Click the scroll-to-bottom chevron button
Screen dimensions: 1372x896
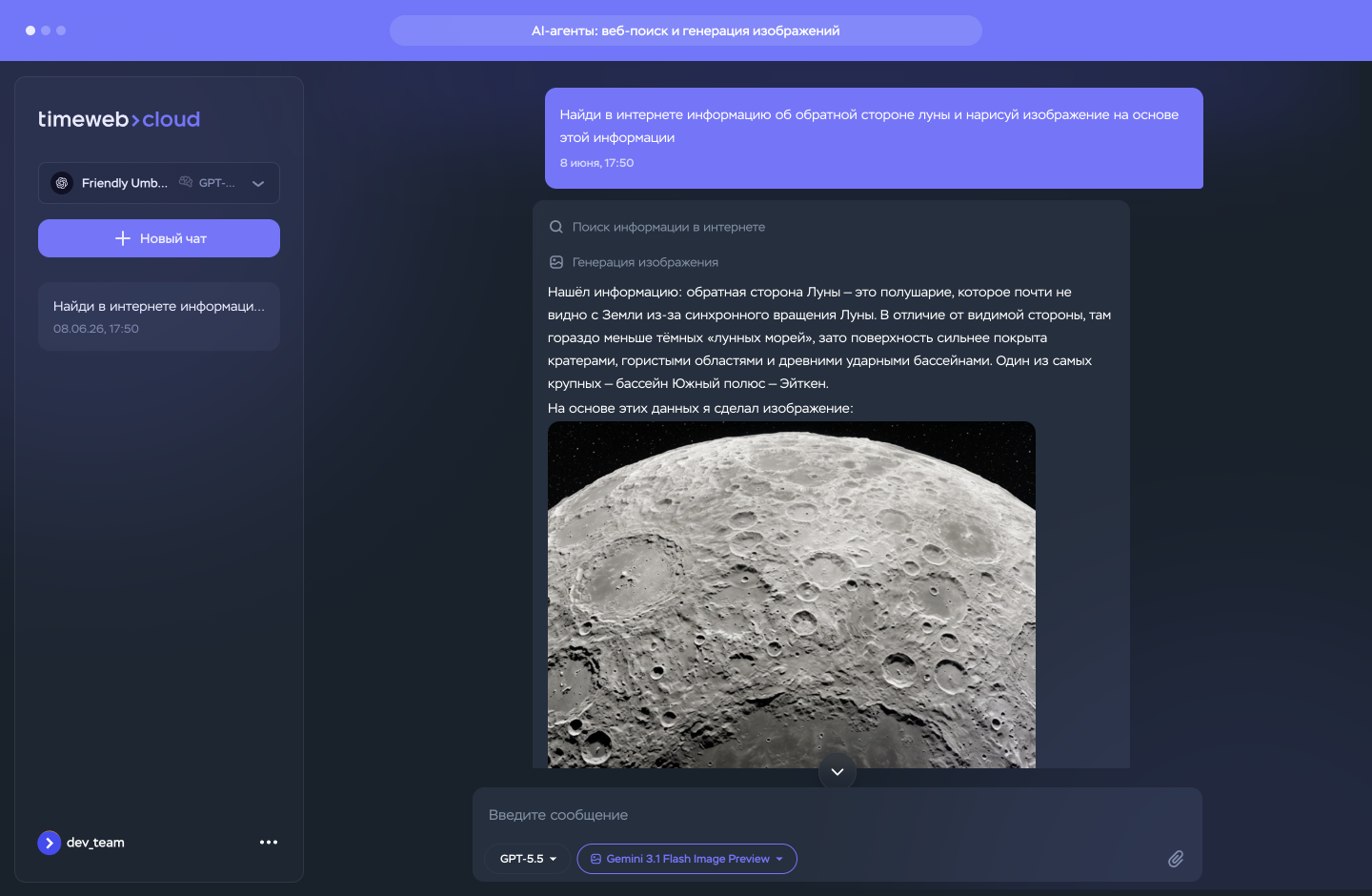(x=837, y=772)
